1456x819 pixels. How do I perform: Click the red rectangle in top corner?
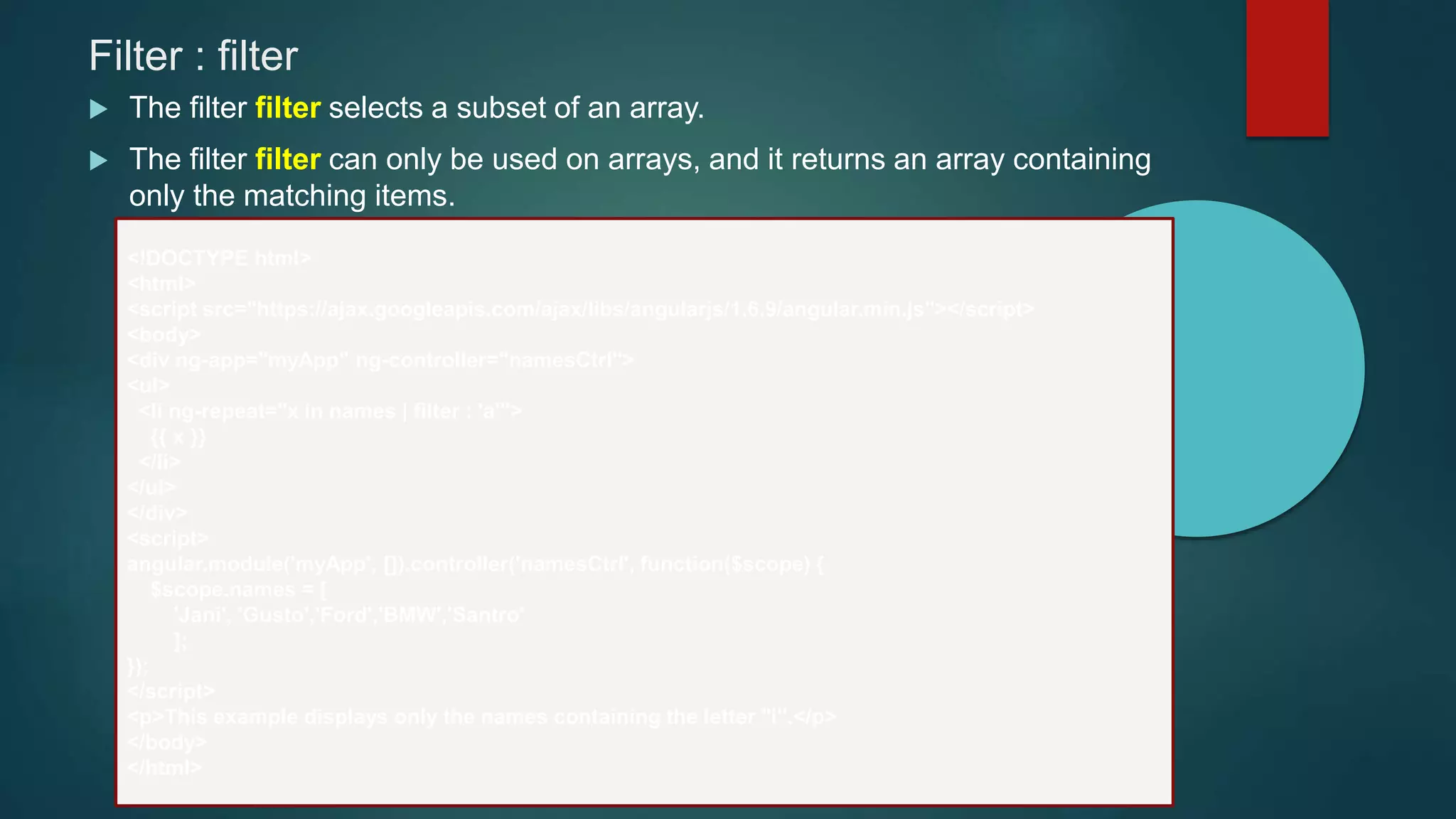coord(1287,68)
